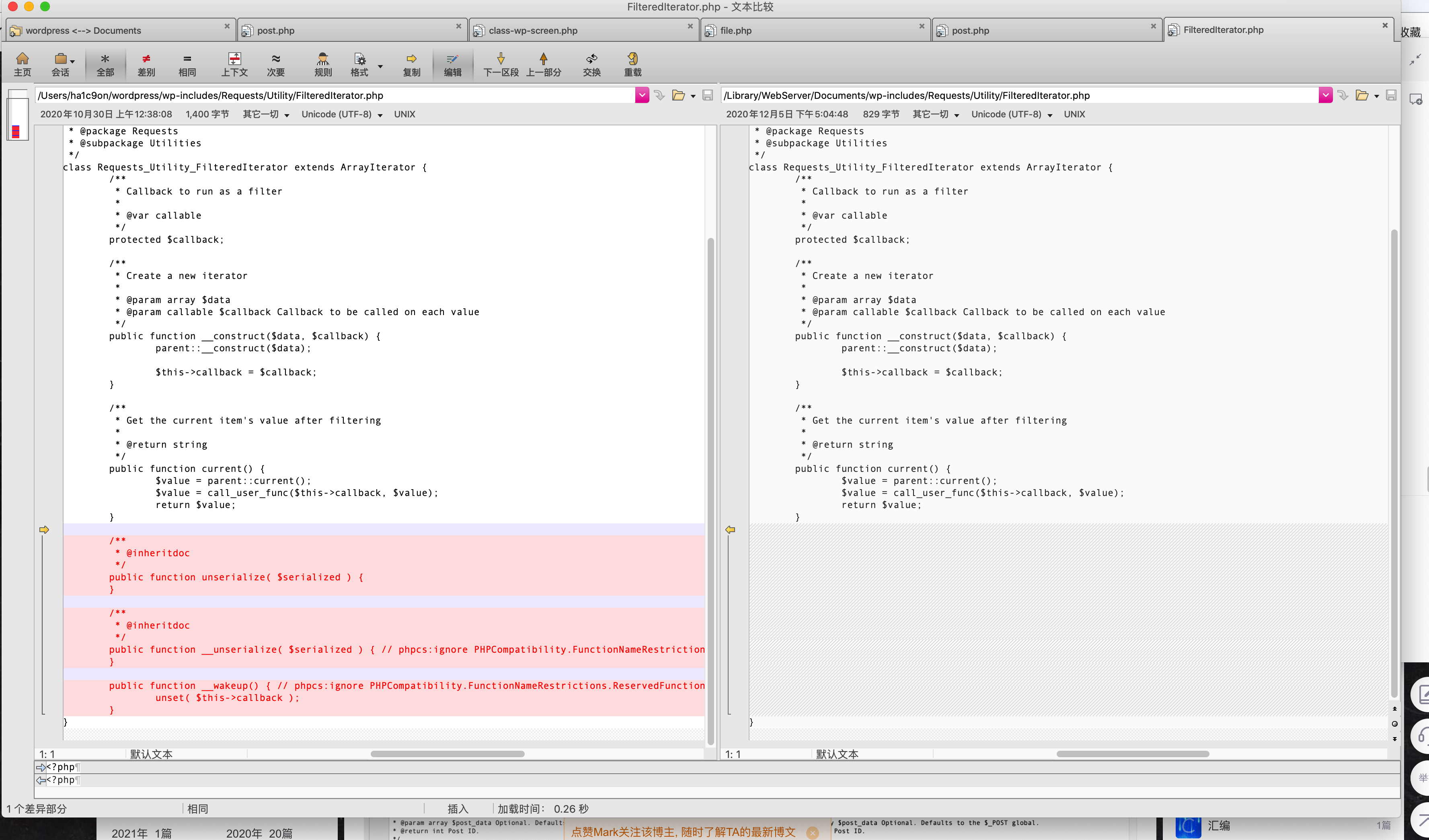Click right pane save file icon
1429x840 pixels.
pos(1391,95)
